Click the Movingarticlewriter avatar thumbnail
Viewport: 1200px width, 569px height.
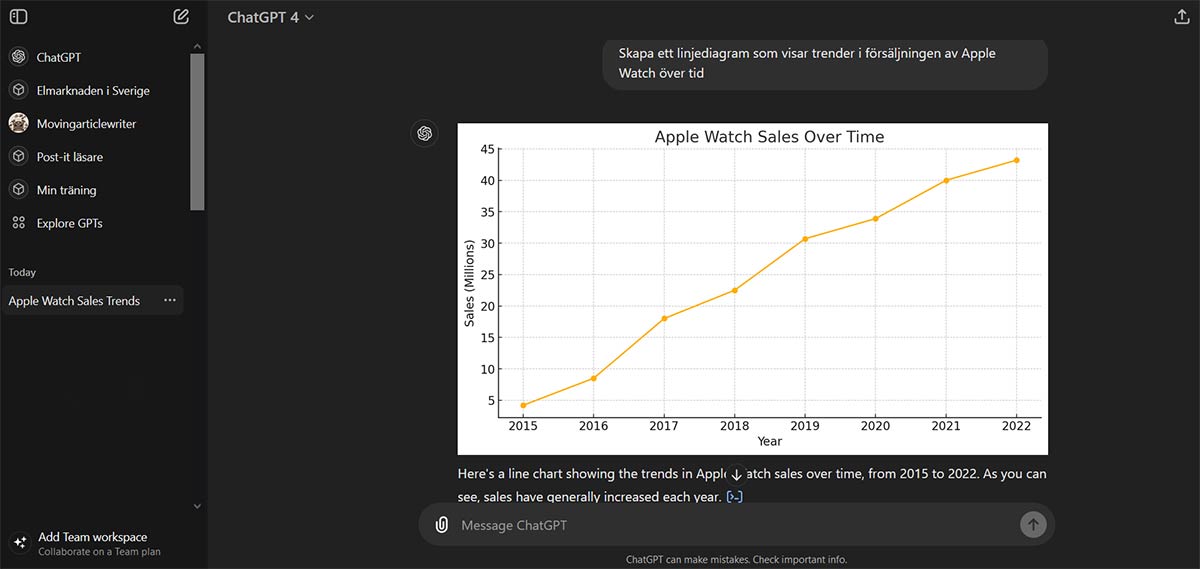[18, 123]
